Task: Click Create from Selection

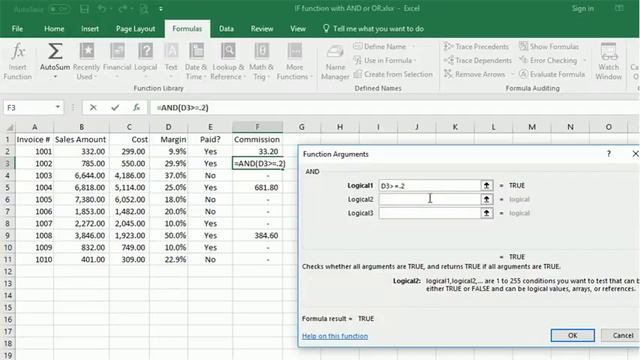Action: [393, 74]
